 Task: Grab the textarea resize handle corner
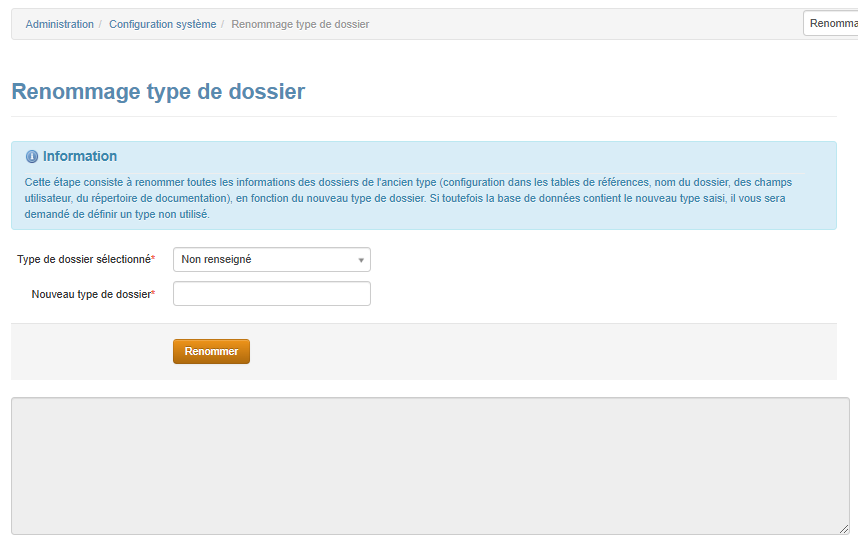pyautogui.click(x=844, y=529)
